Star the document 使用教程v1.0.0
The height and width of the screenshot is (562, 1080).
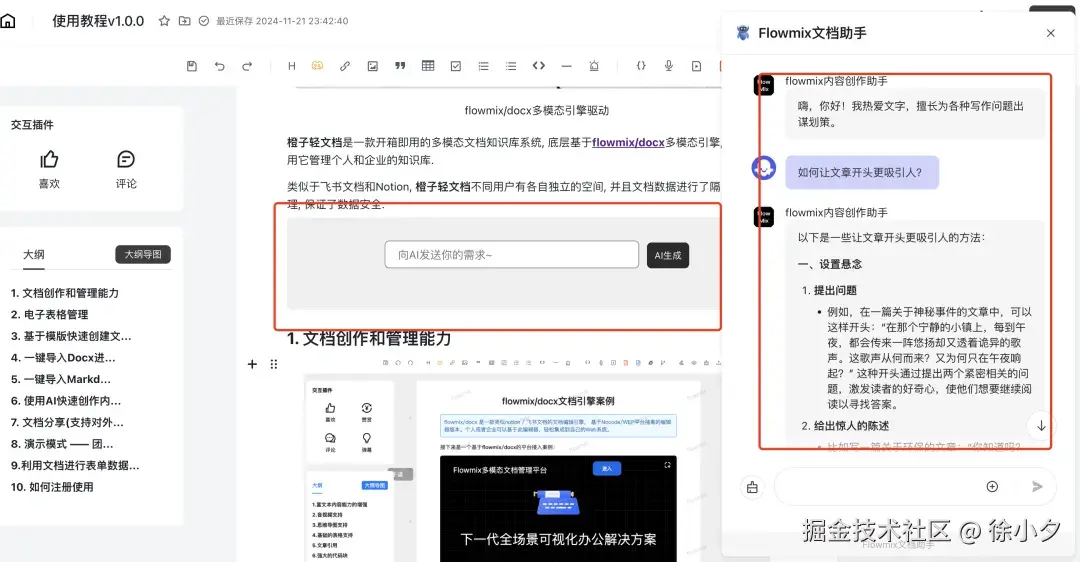(164, 21)
